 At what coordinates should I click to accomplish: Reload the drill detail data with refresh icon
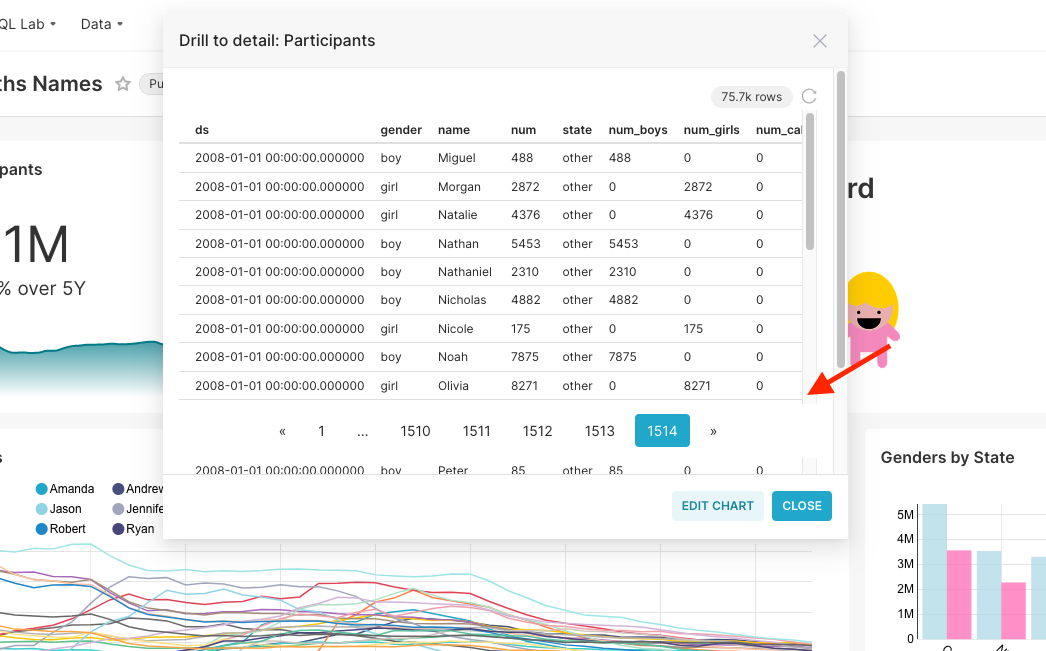coord(809,96)
